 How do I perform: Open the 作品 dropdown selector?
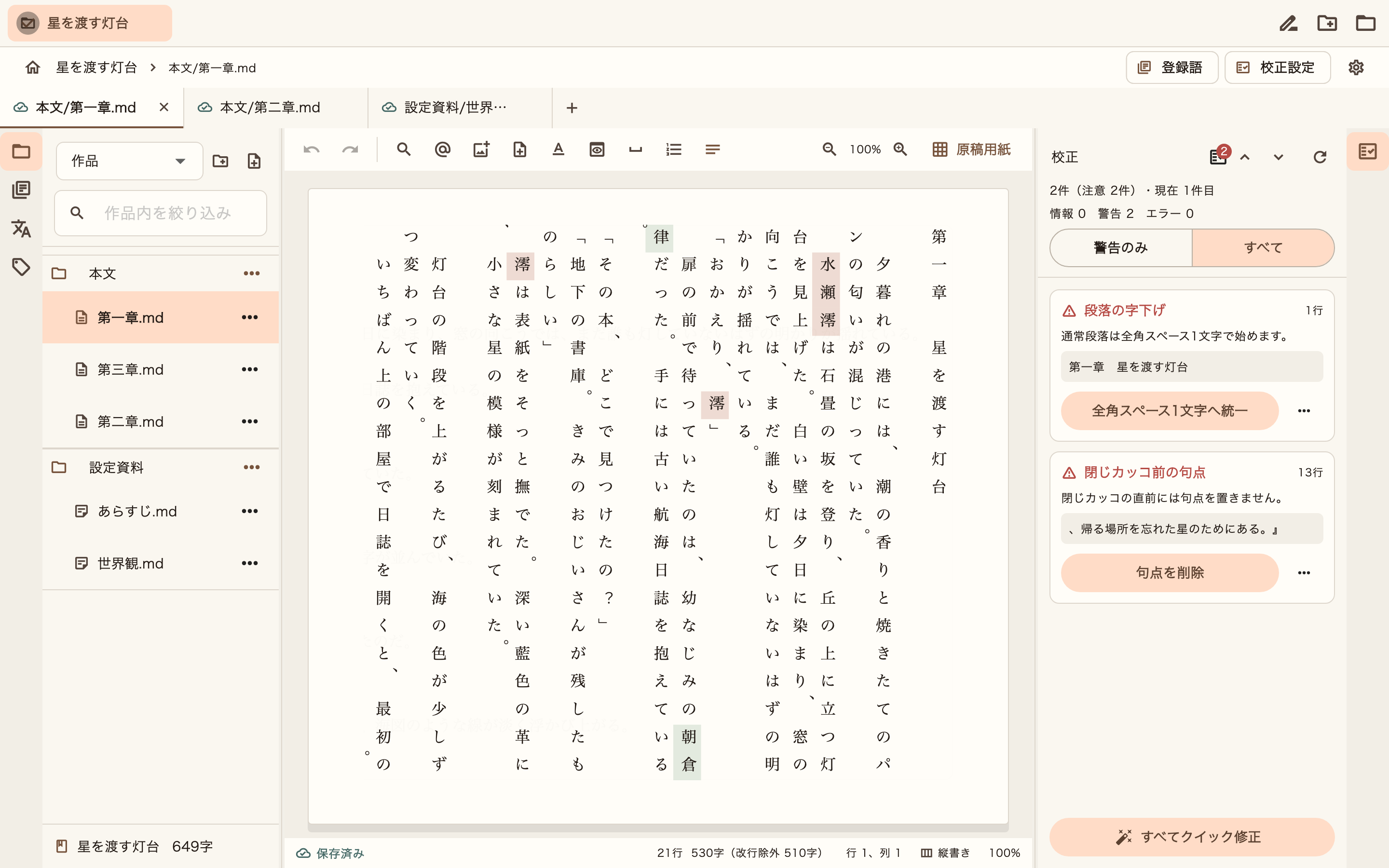click(129, 162)
